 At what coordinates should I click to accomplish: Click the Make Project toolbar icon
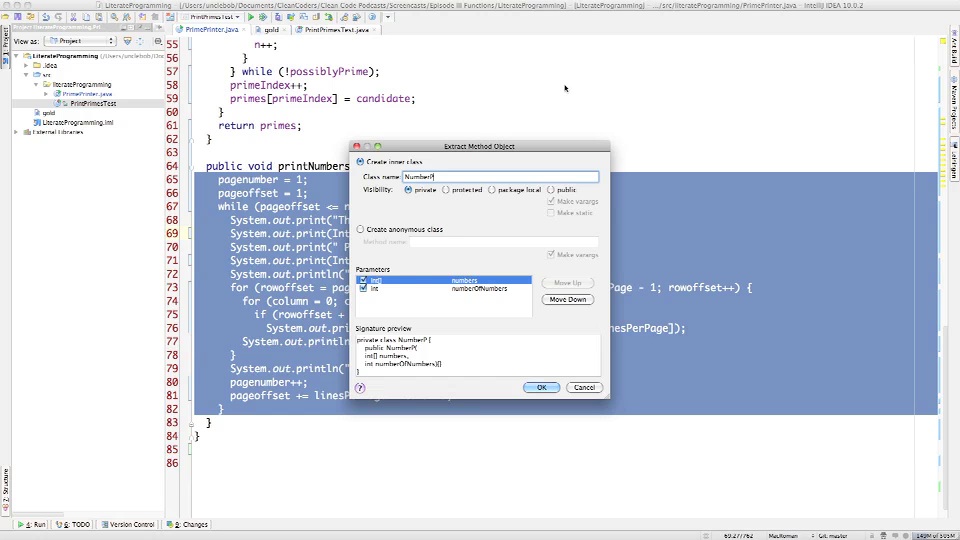[170, 17]
